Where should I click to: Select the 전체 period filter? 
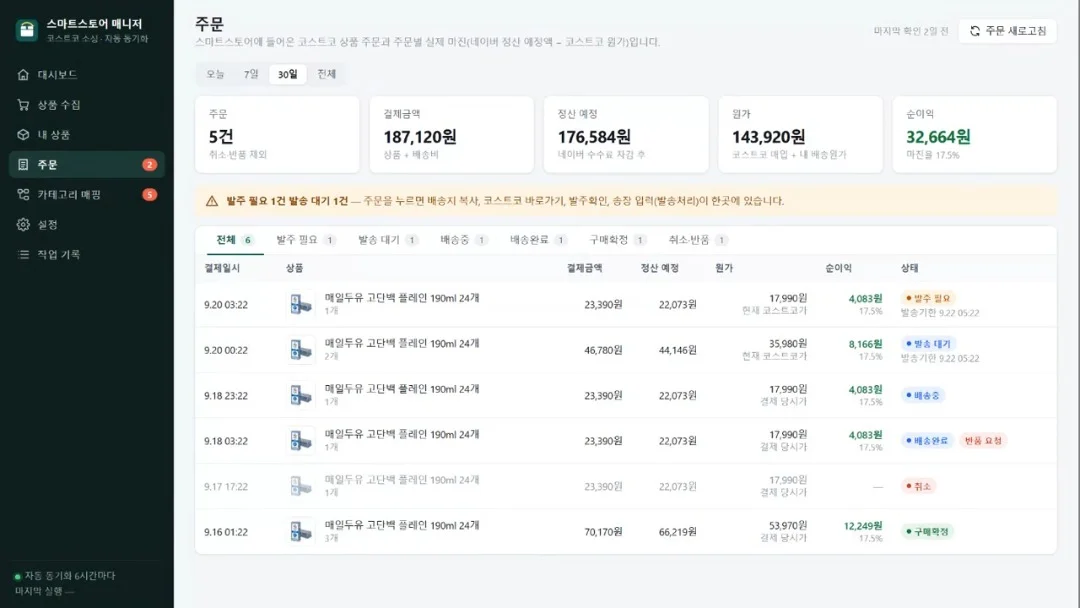coord(326,74)
